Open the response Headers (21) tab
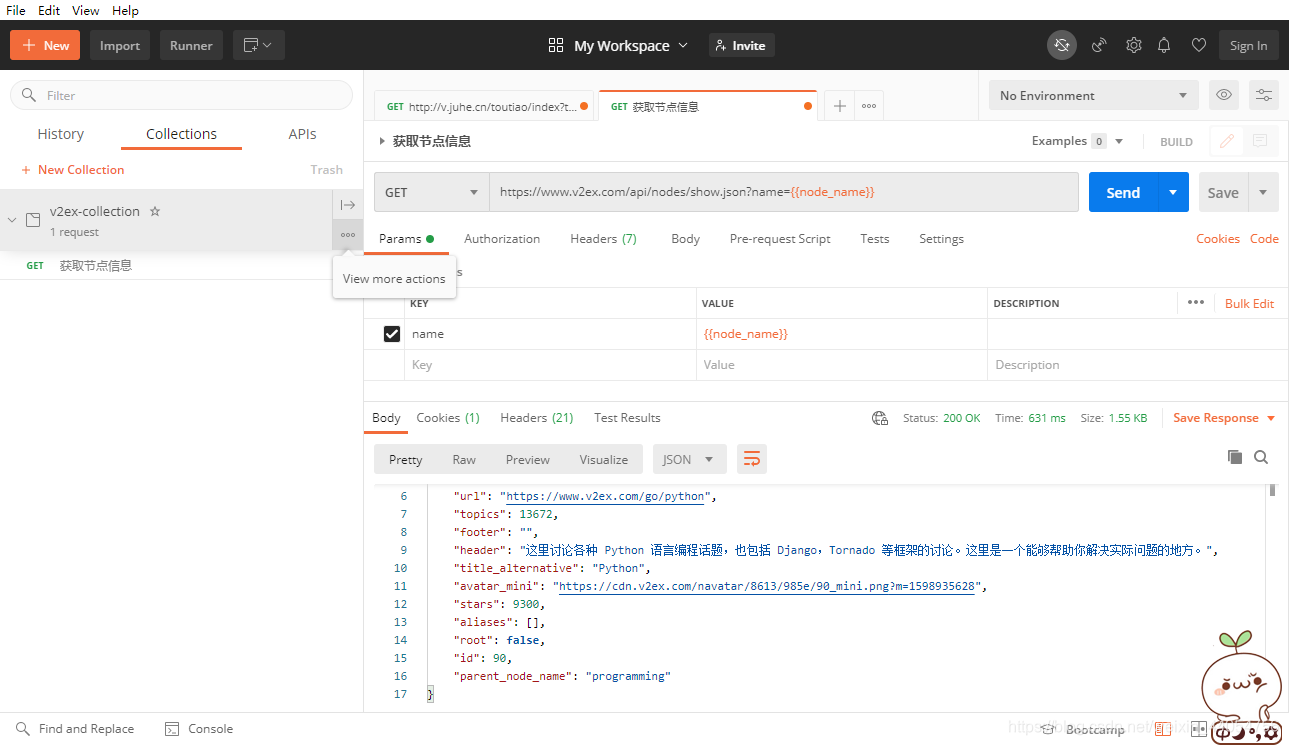The image size is (1289, 745). (x=536, y=418)
